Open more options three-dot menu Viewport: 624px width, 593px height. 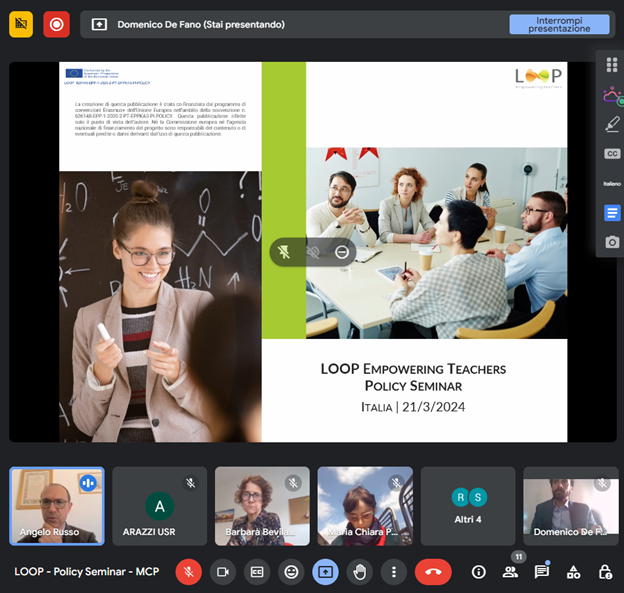tap(394, 572)
